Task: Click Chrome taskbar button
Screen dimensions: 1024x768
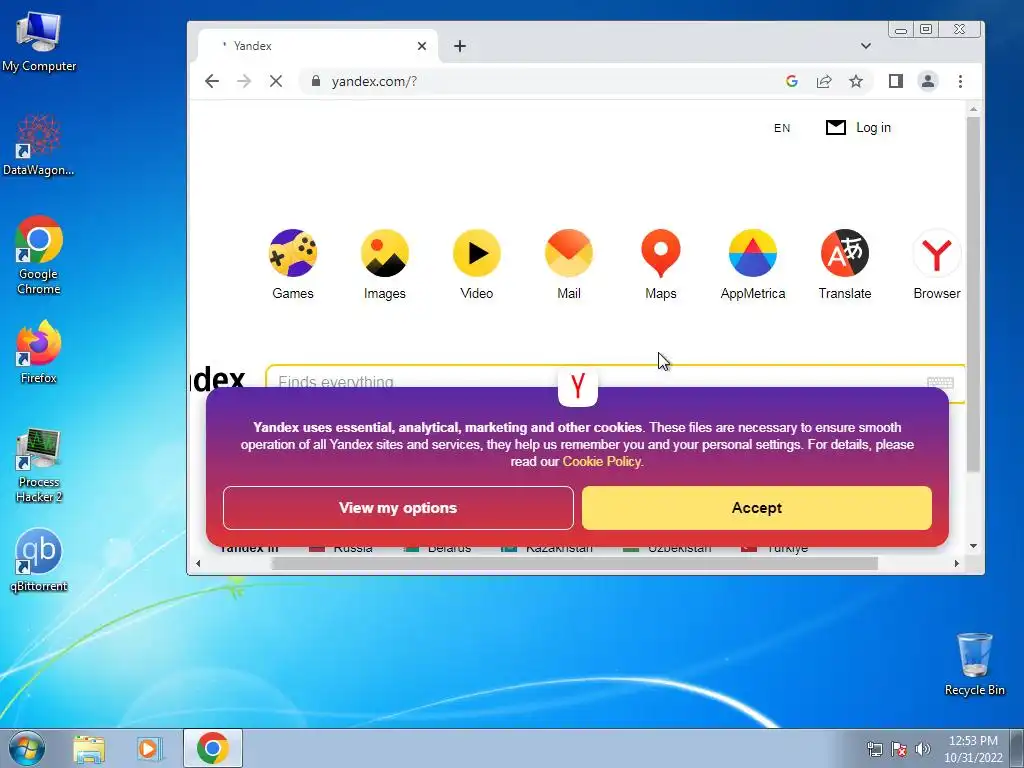Action: pyautogui.click(x=213, y=748)
